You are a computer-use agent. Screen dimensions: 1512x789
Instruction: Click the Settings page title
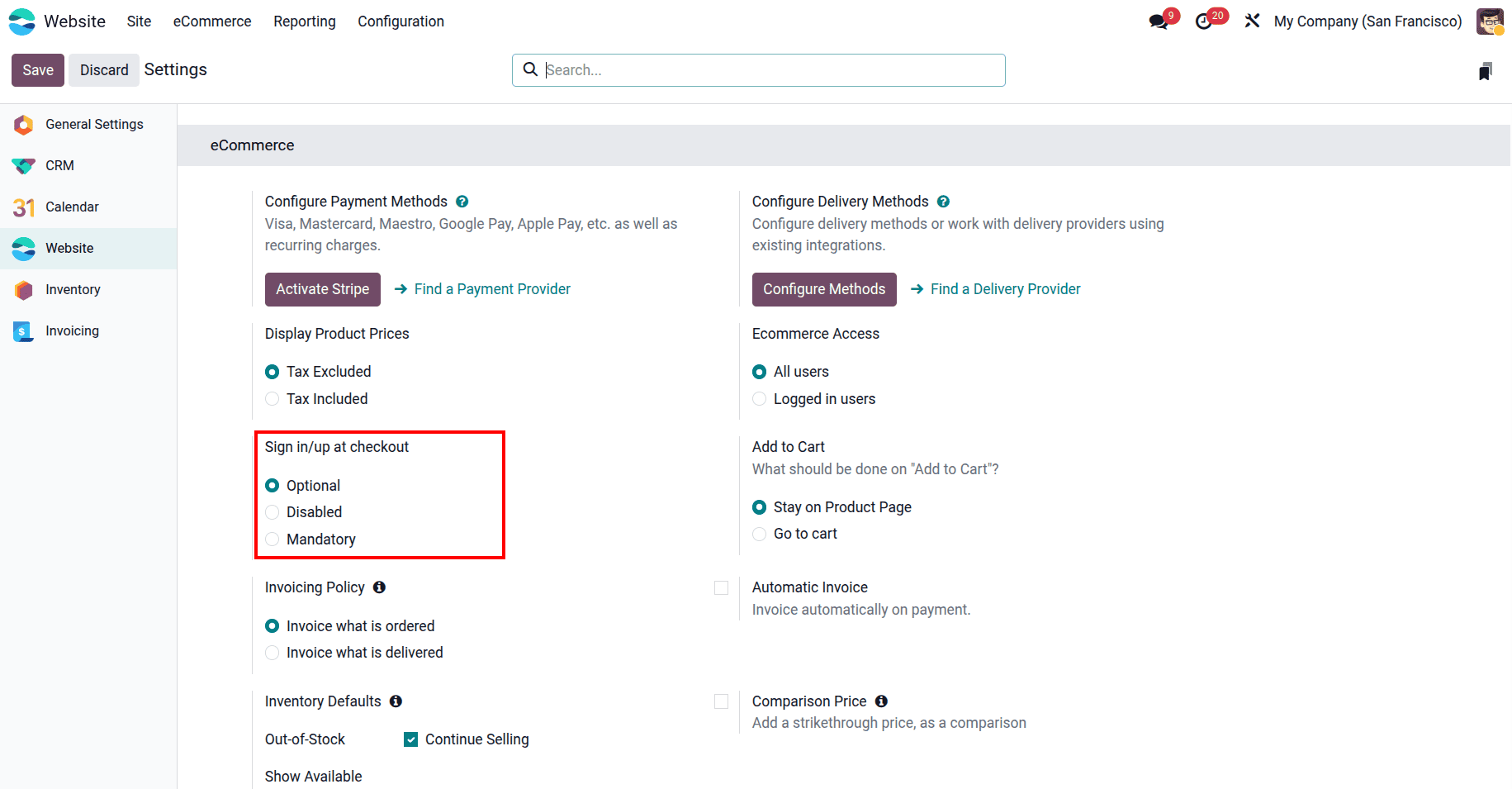coord(175,69)
